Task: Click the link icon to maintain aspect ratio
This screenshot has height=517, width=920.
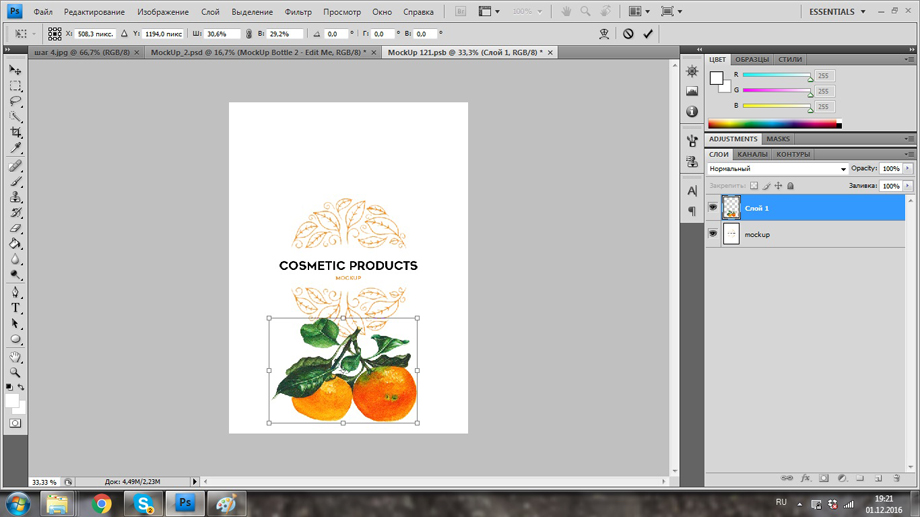Action: (249, 34)
